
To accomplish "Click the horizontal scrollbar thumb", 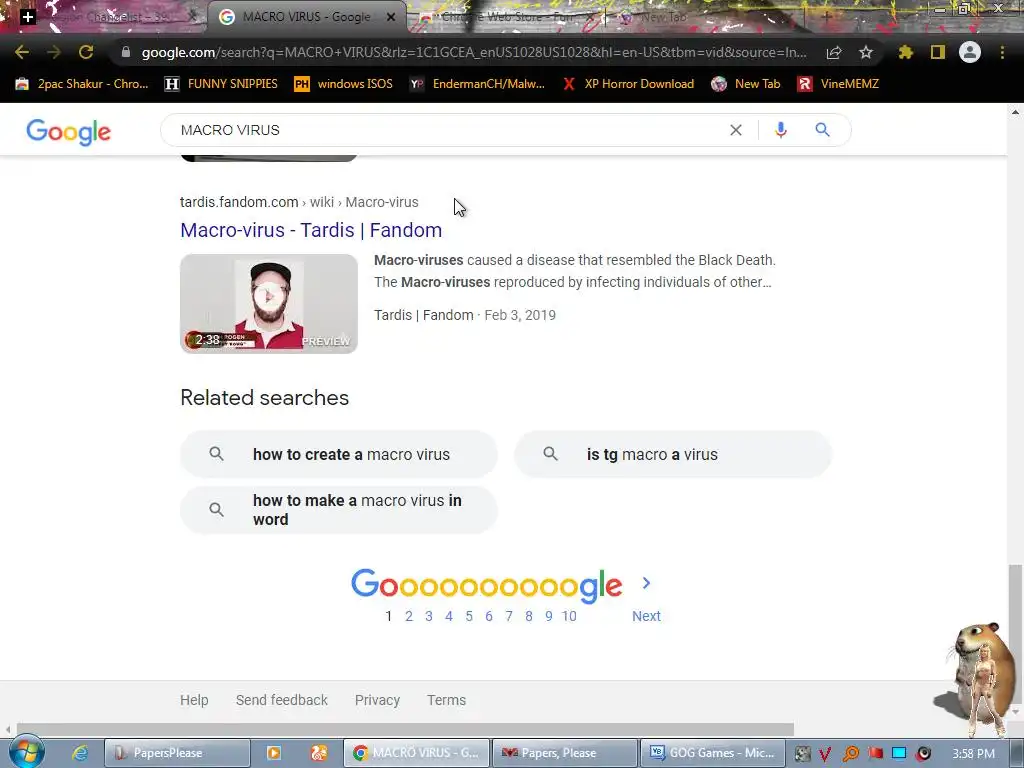I will [405, 729].
